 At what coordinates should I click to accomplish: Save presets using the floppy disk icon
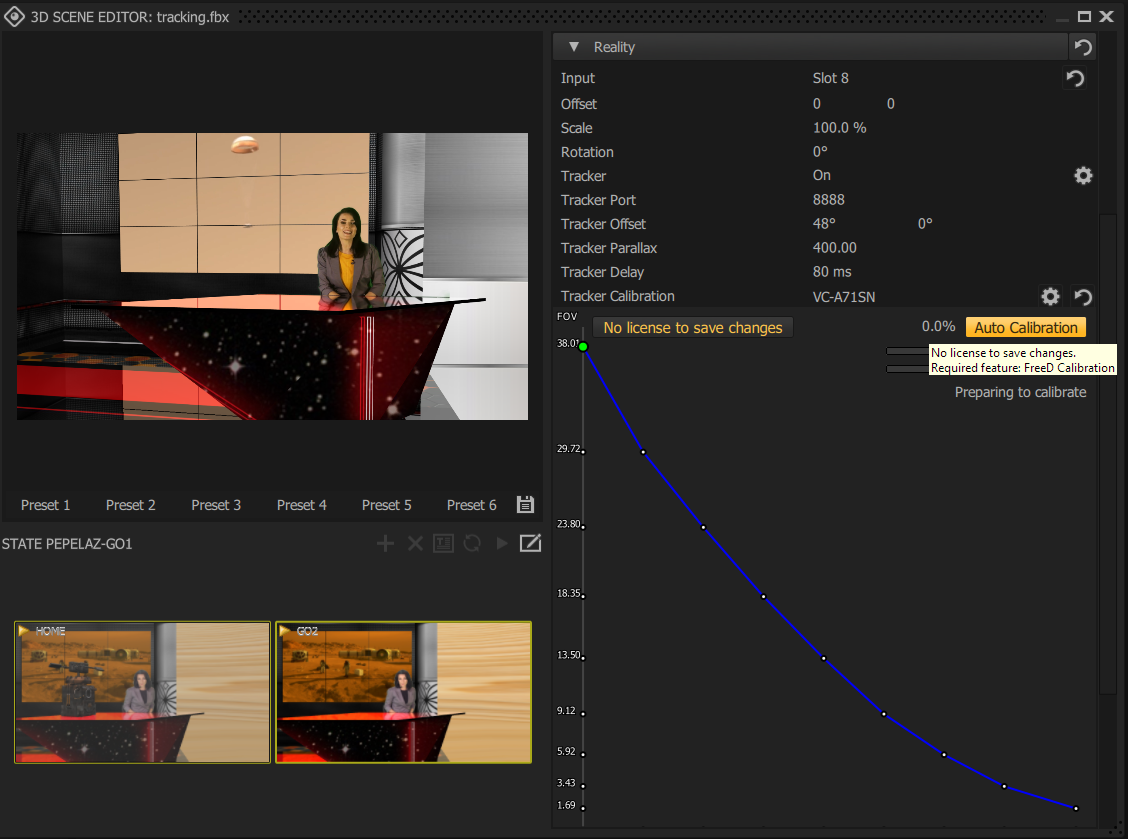[525, 505]
